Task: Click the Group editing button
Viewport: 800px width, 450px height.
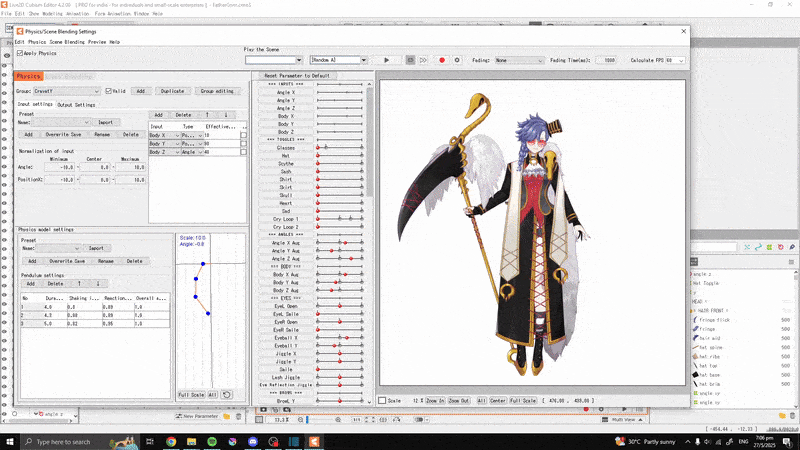Action: tap(217, 91)
